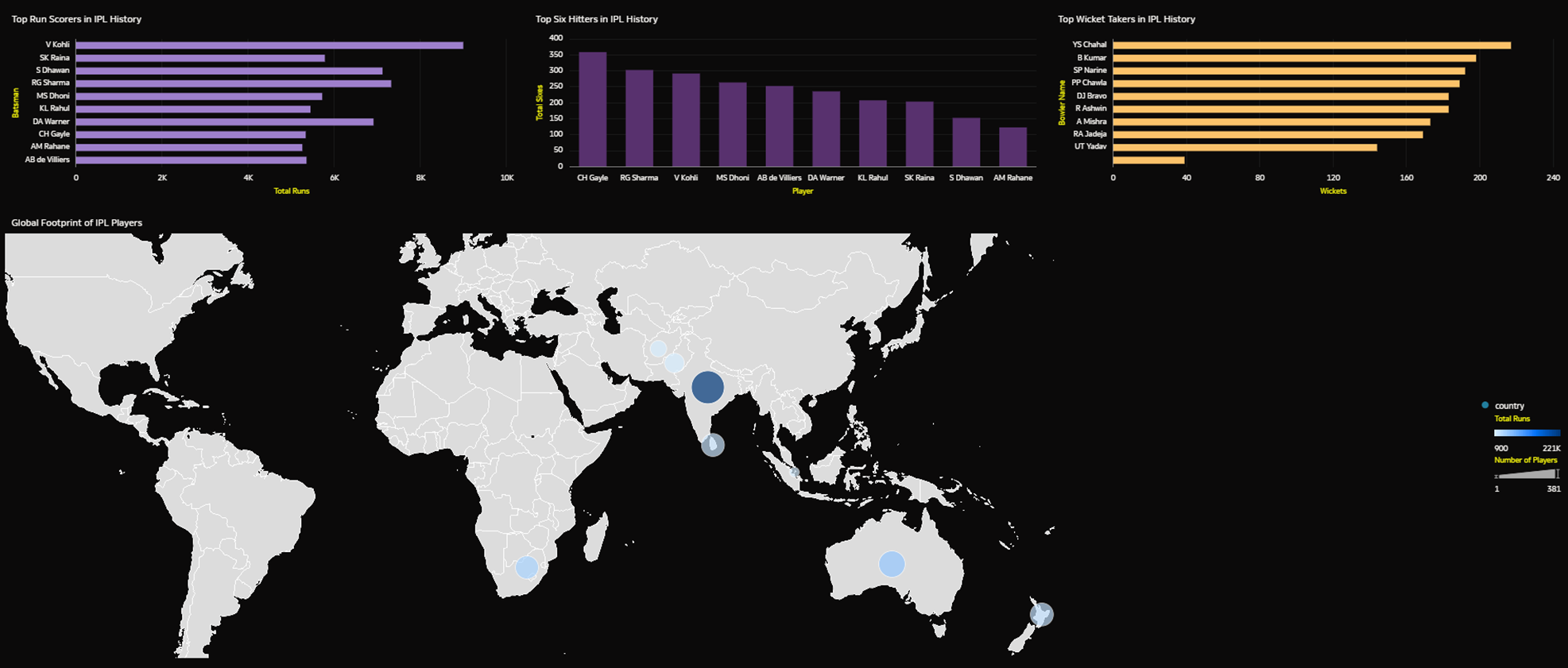Click UT Yadav's wickets bar

[x=1245, y=147]
